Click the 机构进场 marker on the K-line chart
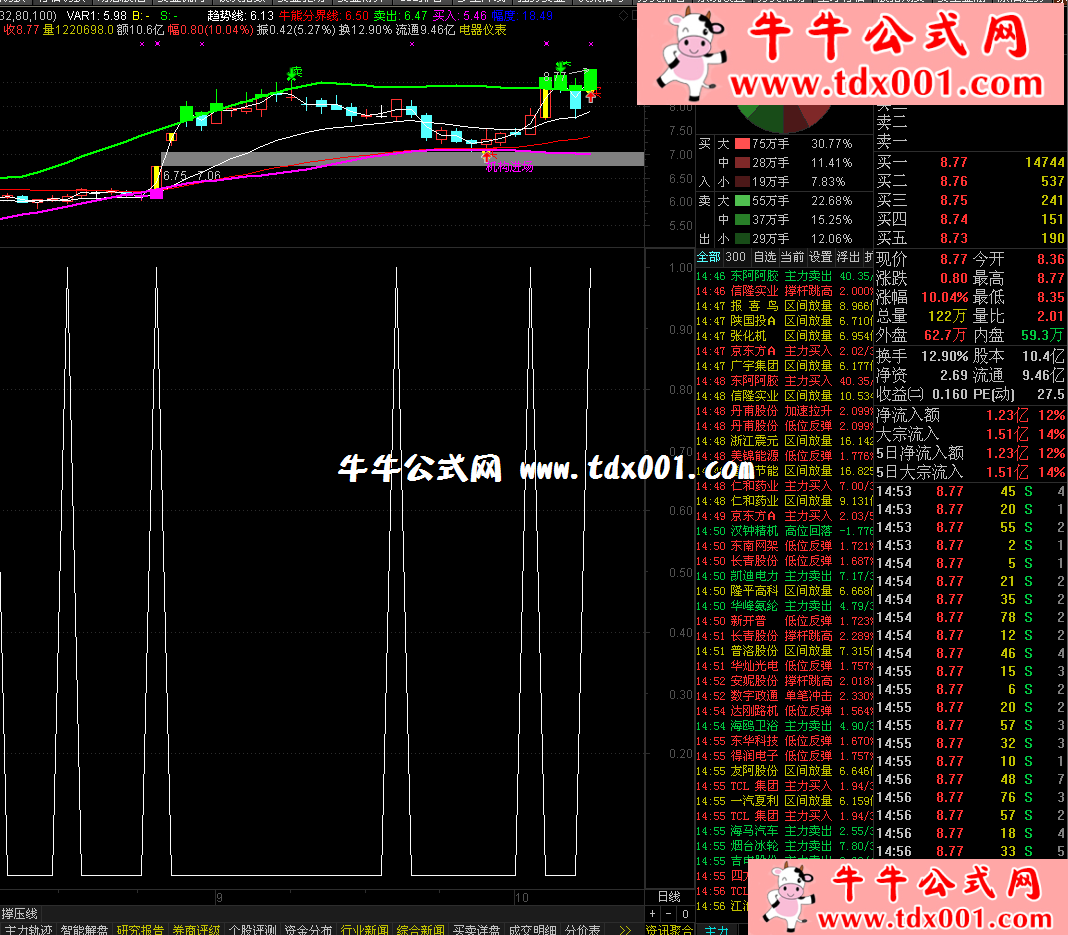1068x935 pixels. pos(509,167)
